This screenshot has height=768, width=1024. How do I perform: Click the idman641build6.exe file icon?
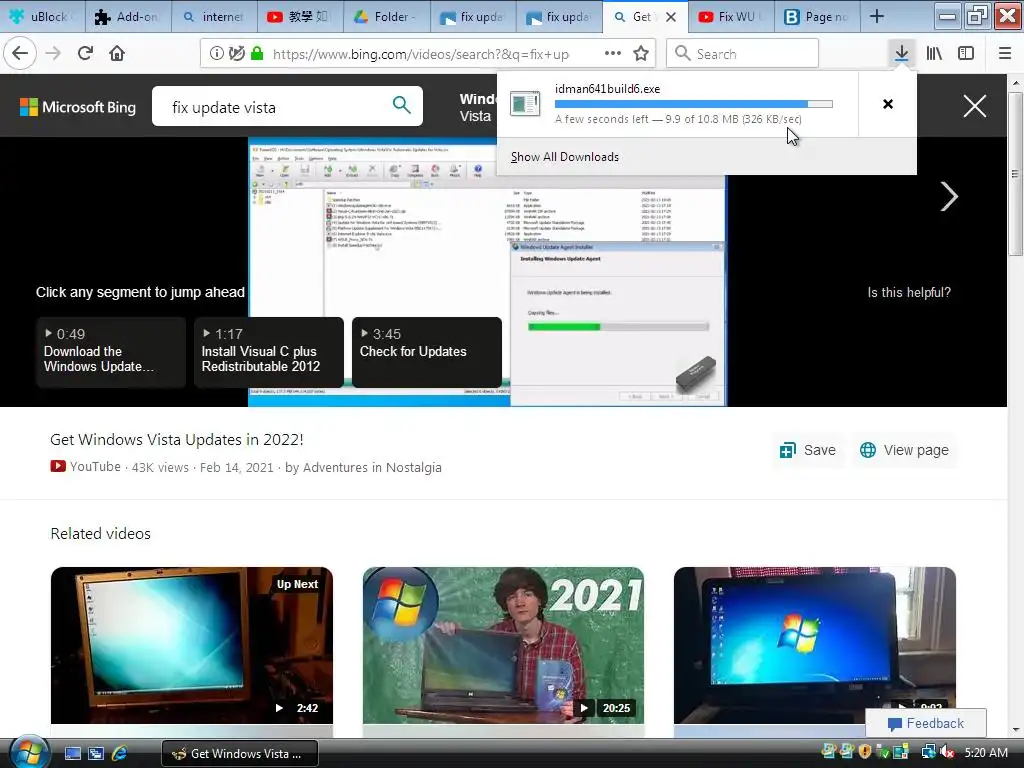tap(525, 104)
